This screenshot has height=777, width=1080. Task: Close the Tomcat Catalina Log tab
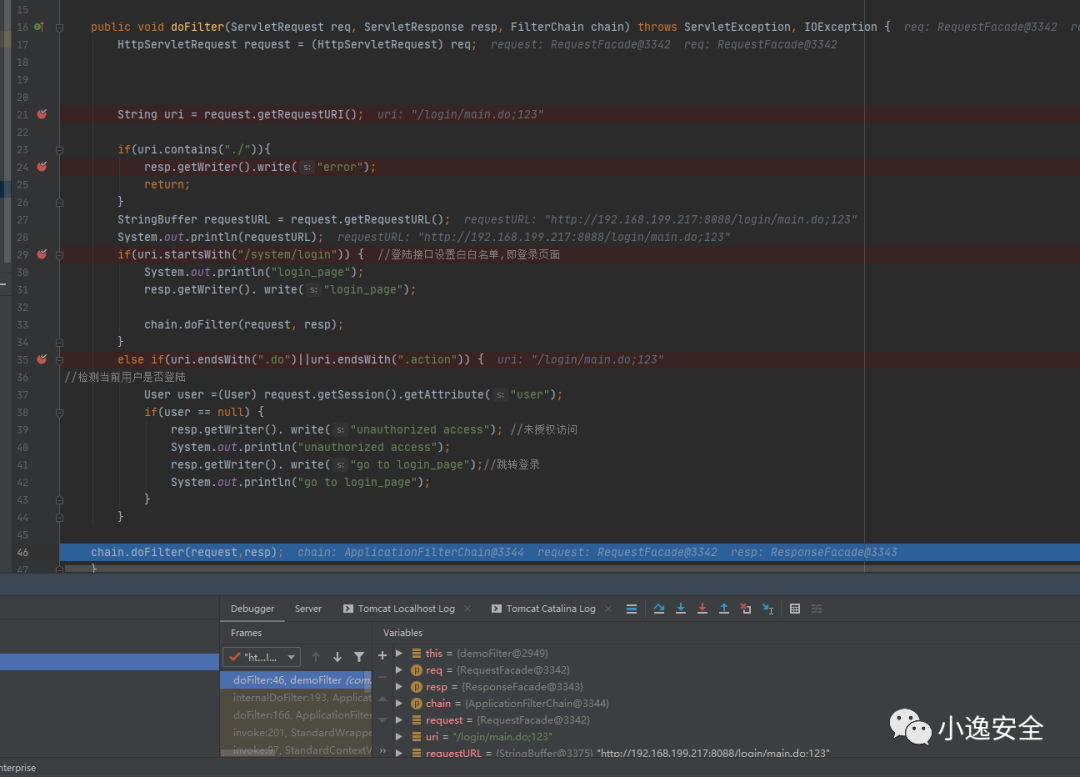tap(608, 609)
